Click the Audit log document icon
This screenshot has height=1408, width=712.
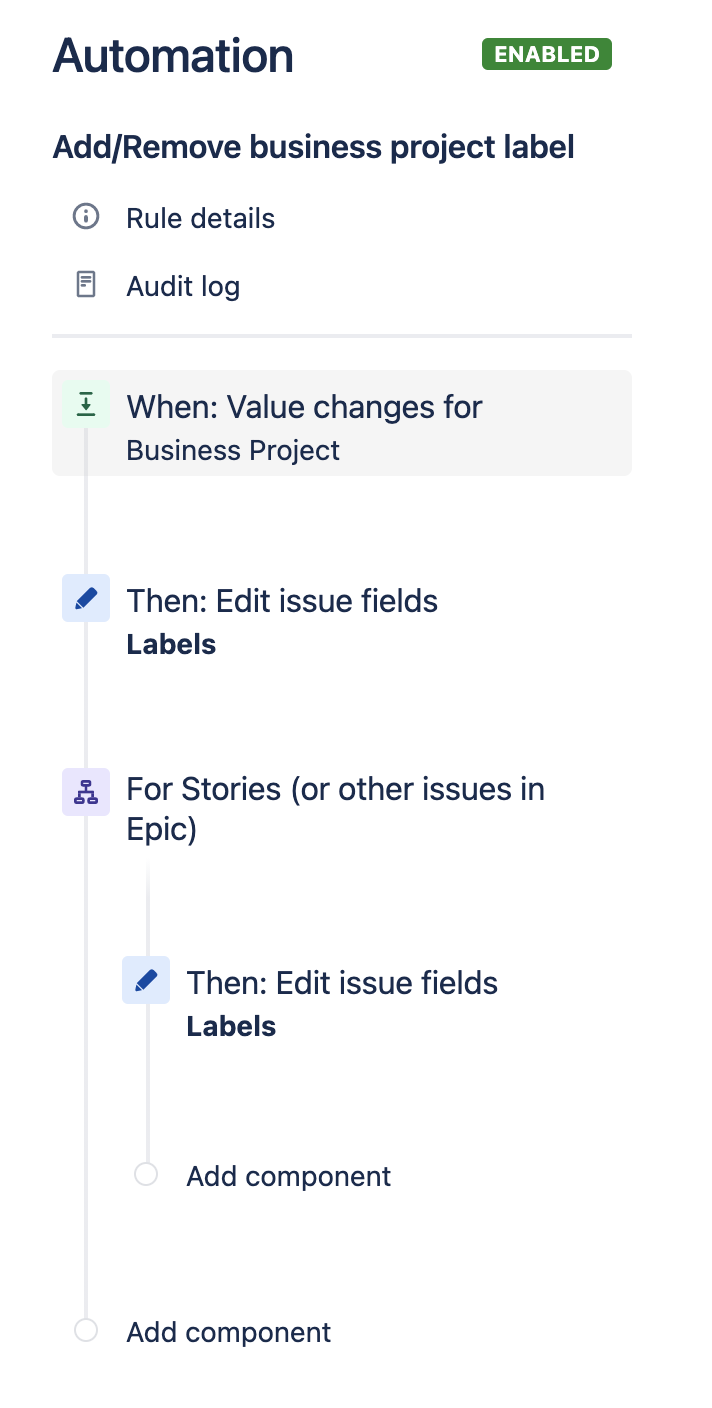click(x=86, y=285)
